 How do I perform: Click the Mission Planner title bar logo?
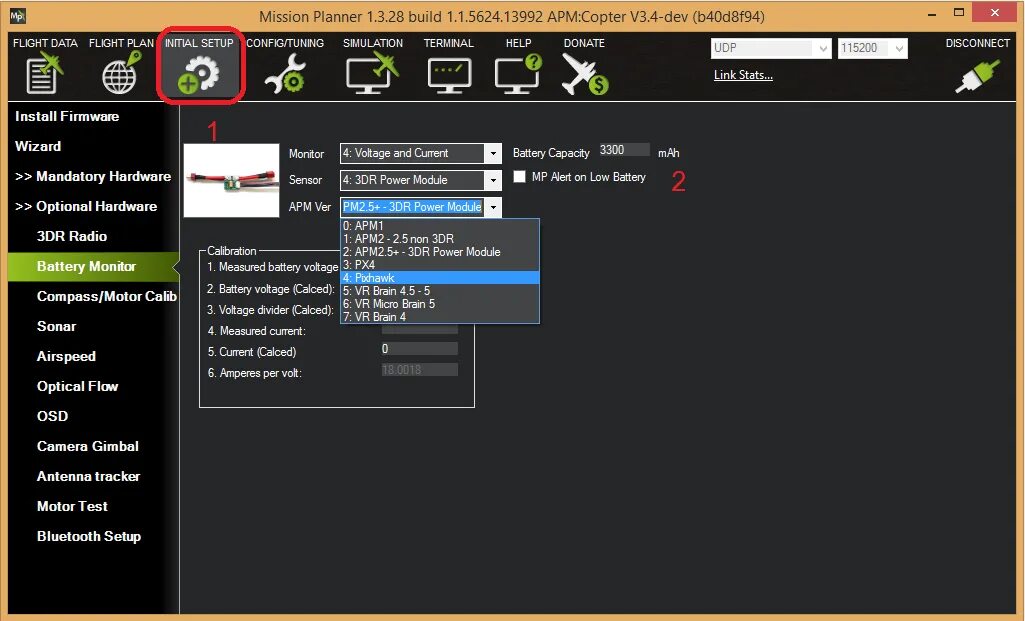pos(18,16)
